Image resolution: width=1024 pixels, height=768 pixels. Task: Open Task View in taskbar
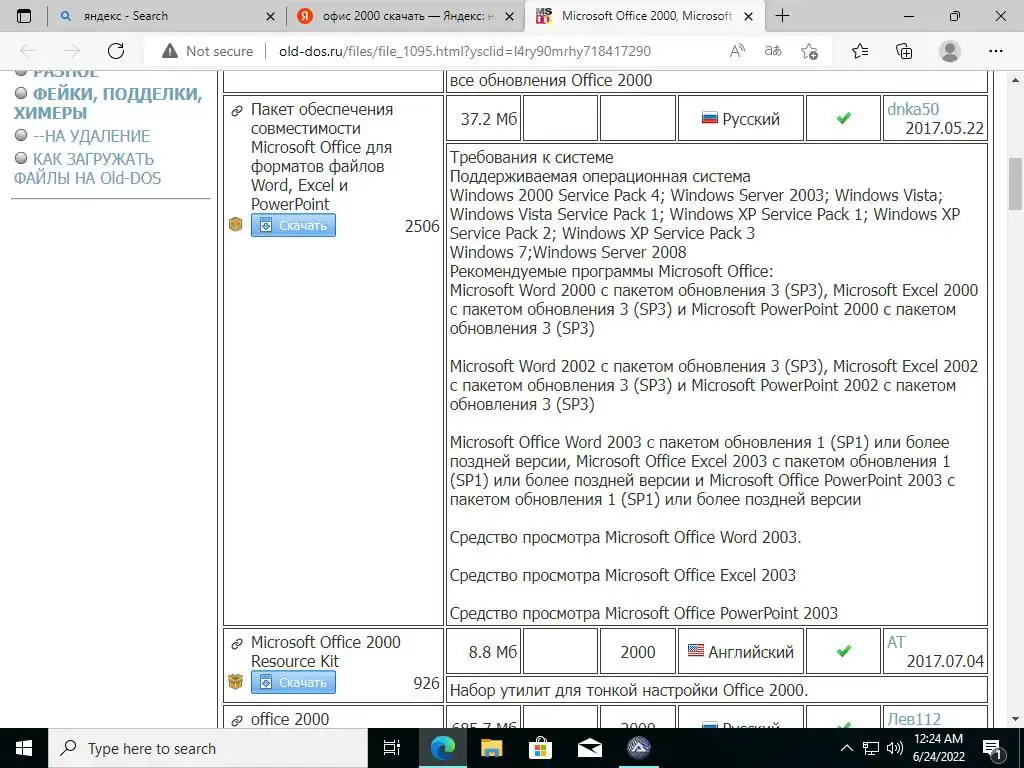pyautogui.click(x=391, y=748)
